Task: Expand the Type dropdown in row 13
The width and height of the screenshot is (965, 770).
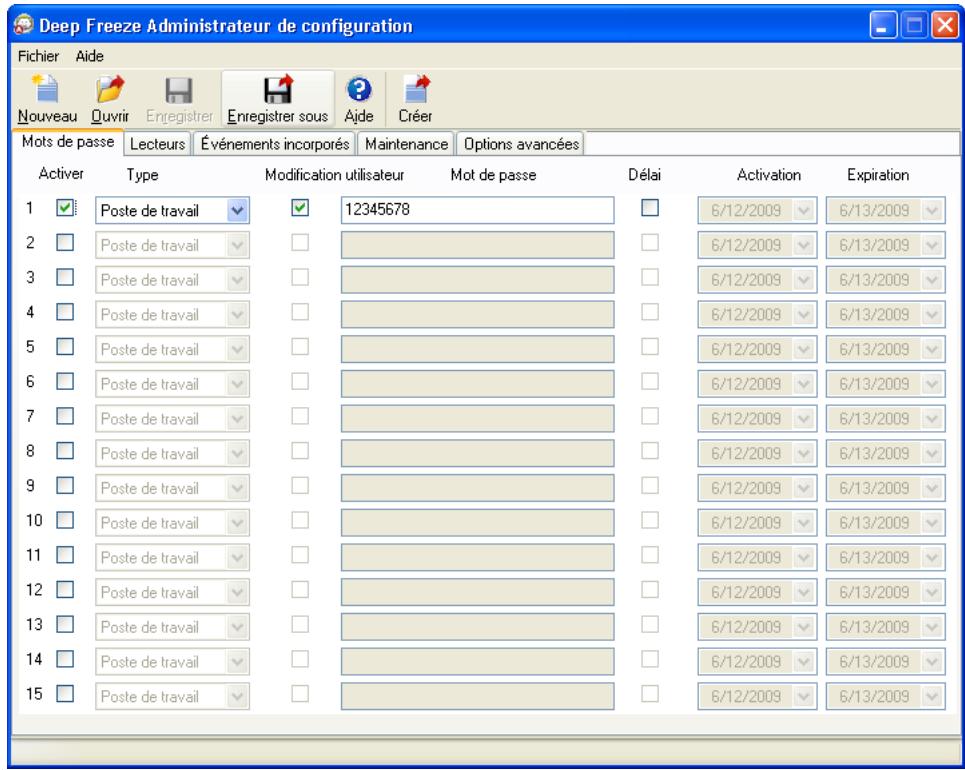Action: tap(237, 627)
